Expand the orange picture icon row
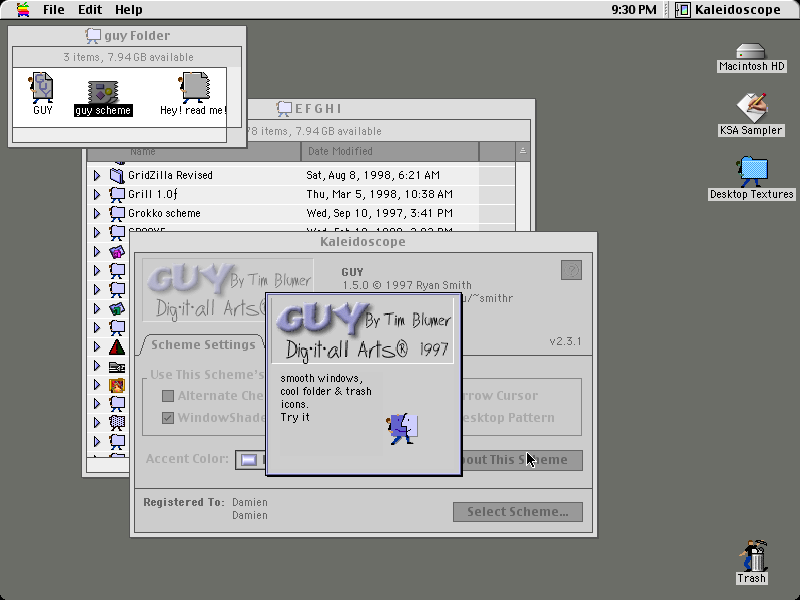The image size is (800, 600). tap(96, 385)
